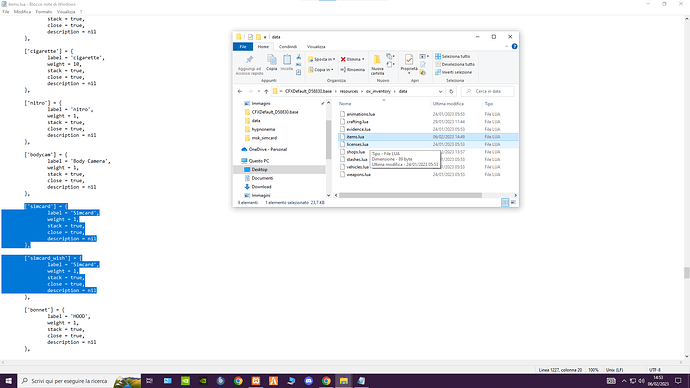Open the Visualizza ribbon tab
Image resolution: width=690 pixels, height=388 pixels.
(316, 47)
